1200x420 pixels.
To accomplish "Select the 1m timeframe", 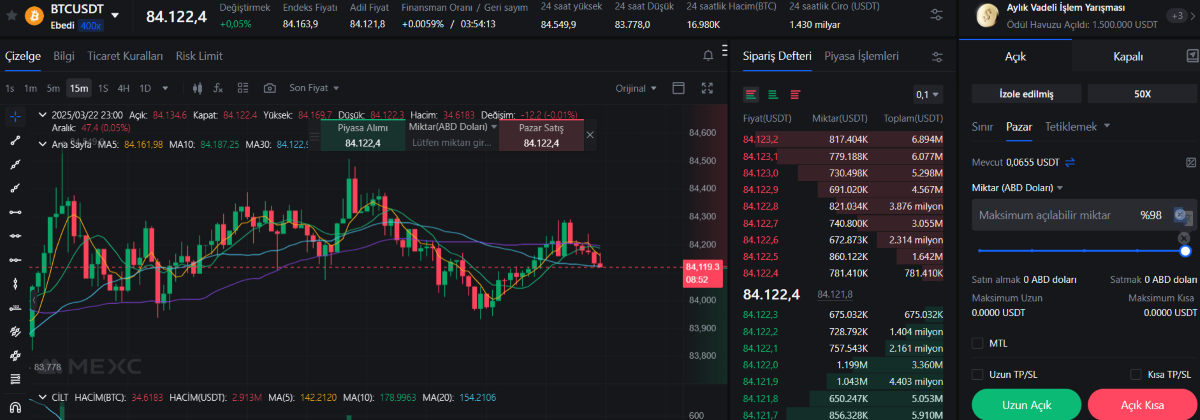I will click(31, 88).
